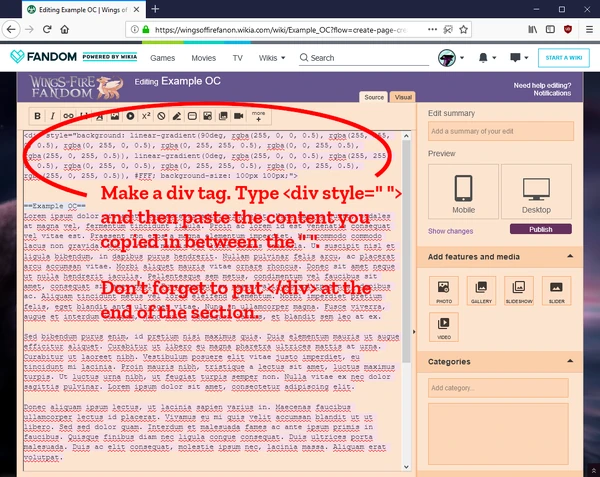Apply italic formatting in editor toolbar

pos(53,116)
